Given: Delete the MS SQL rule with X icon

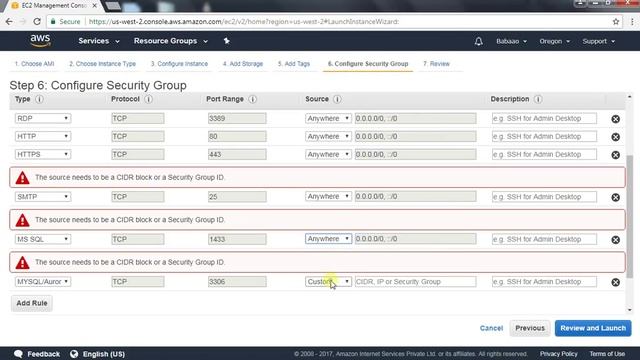Looking at the screenshot, I should (616, 240).
